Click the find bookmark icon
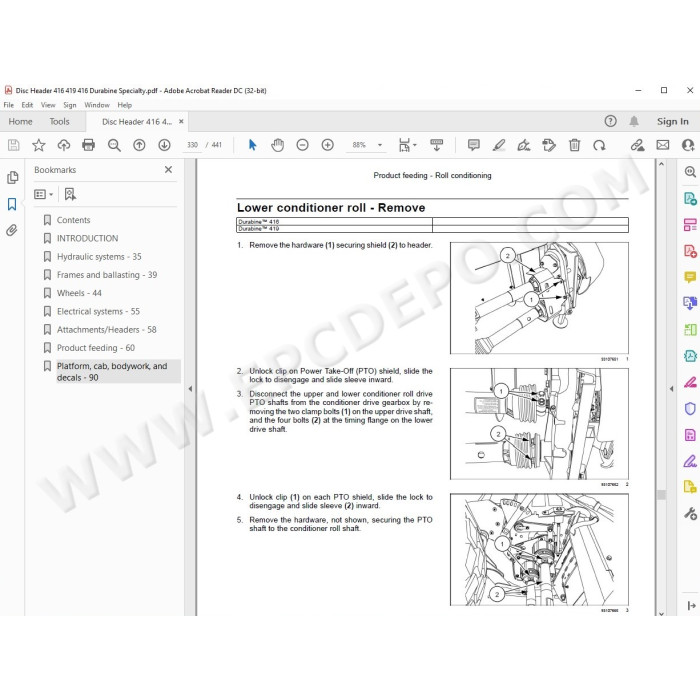This screenshot has height=700, width=700. 70,194
